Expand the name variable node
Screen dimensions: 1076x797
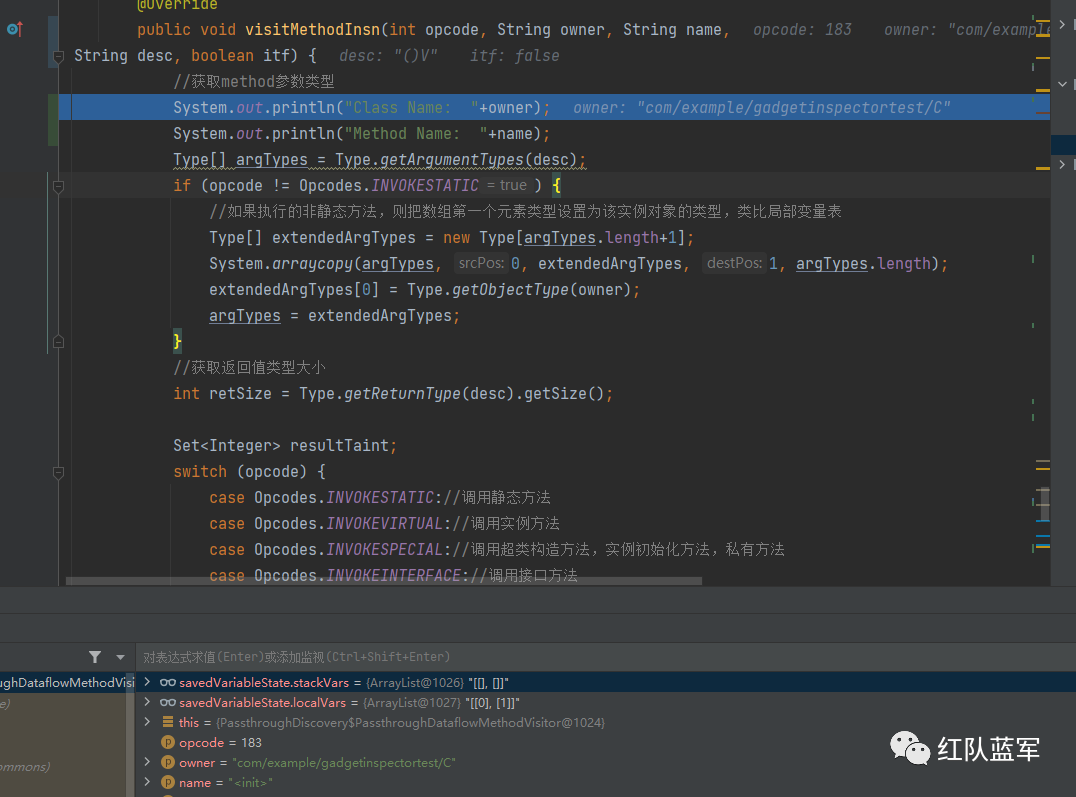tap(147, 782)
